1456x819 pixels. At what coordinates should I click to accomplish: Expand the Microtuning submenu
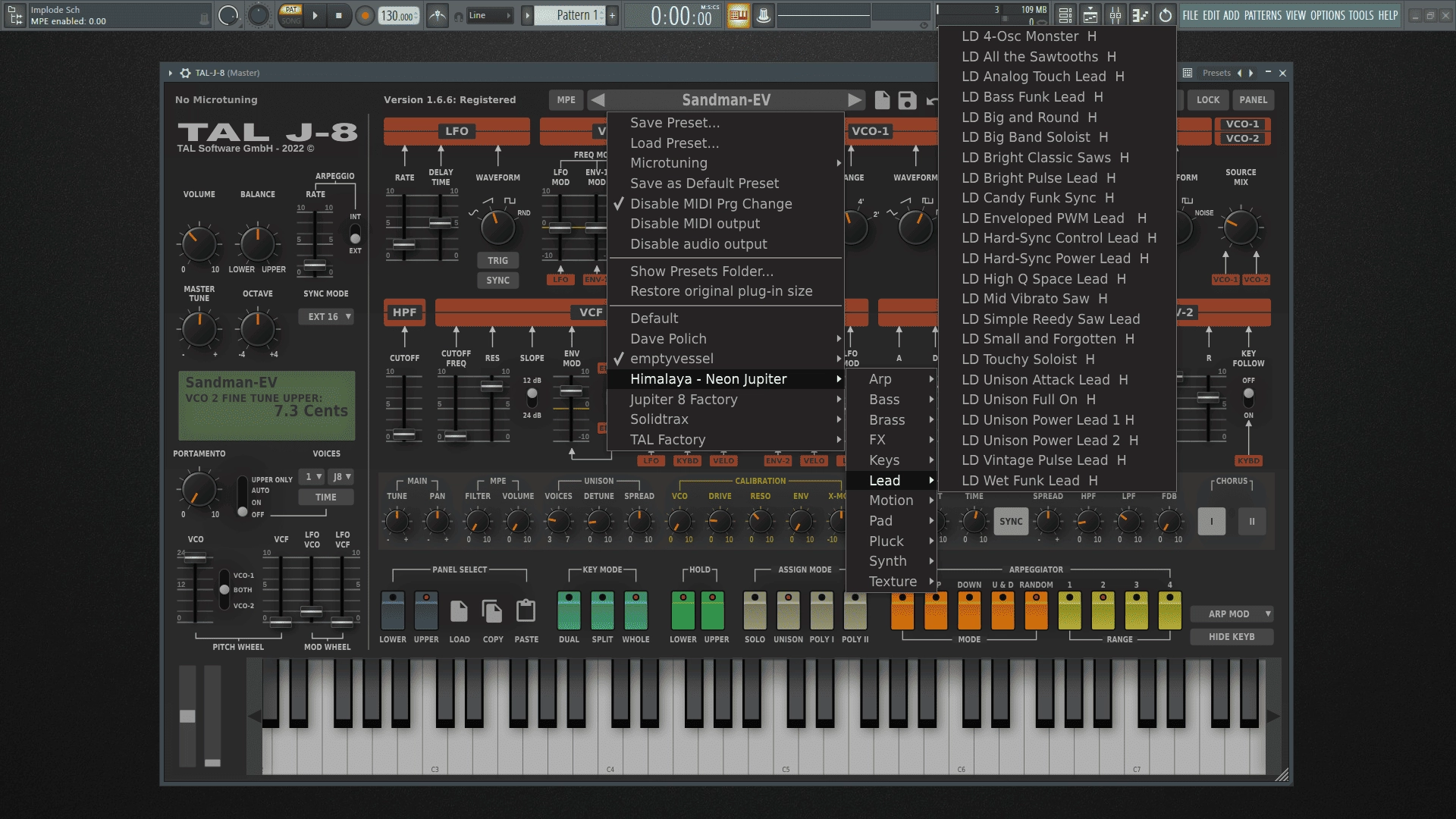pos(726,163)
